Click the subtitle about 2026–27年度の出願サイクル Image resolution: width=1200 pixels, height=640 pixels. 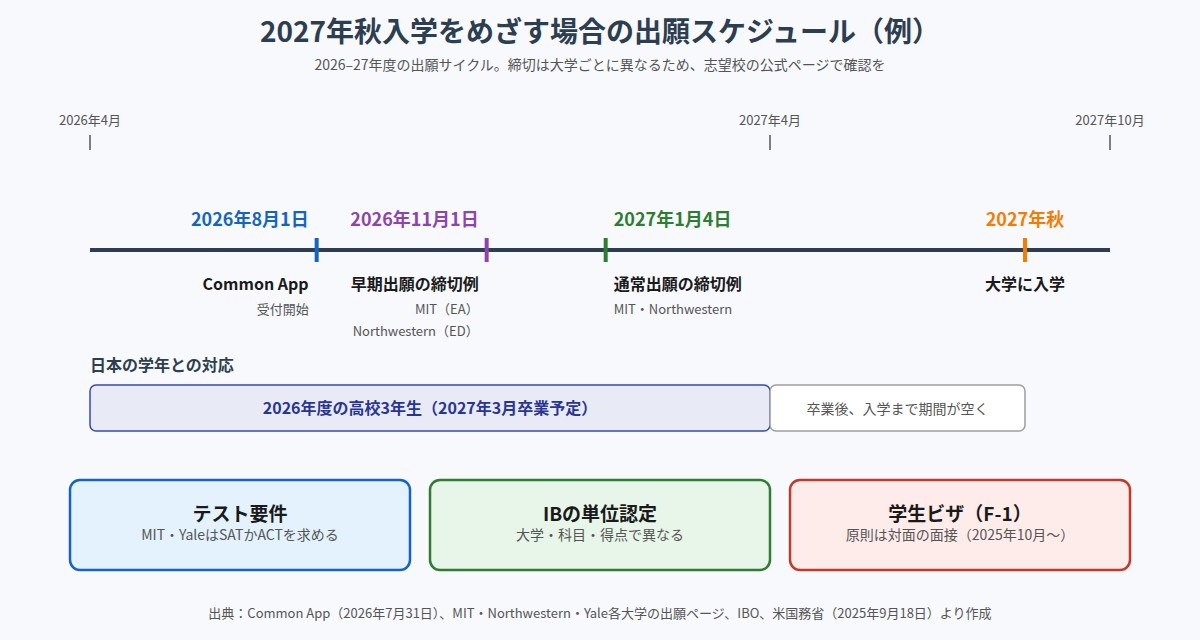pyautogui.click(x=600, y=65)
